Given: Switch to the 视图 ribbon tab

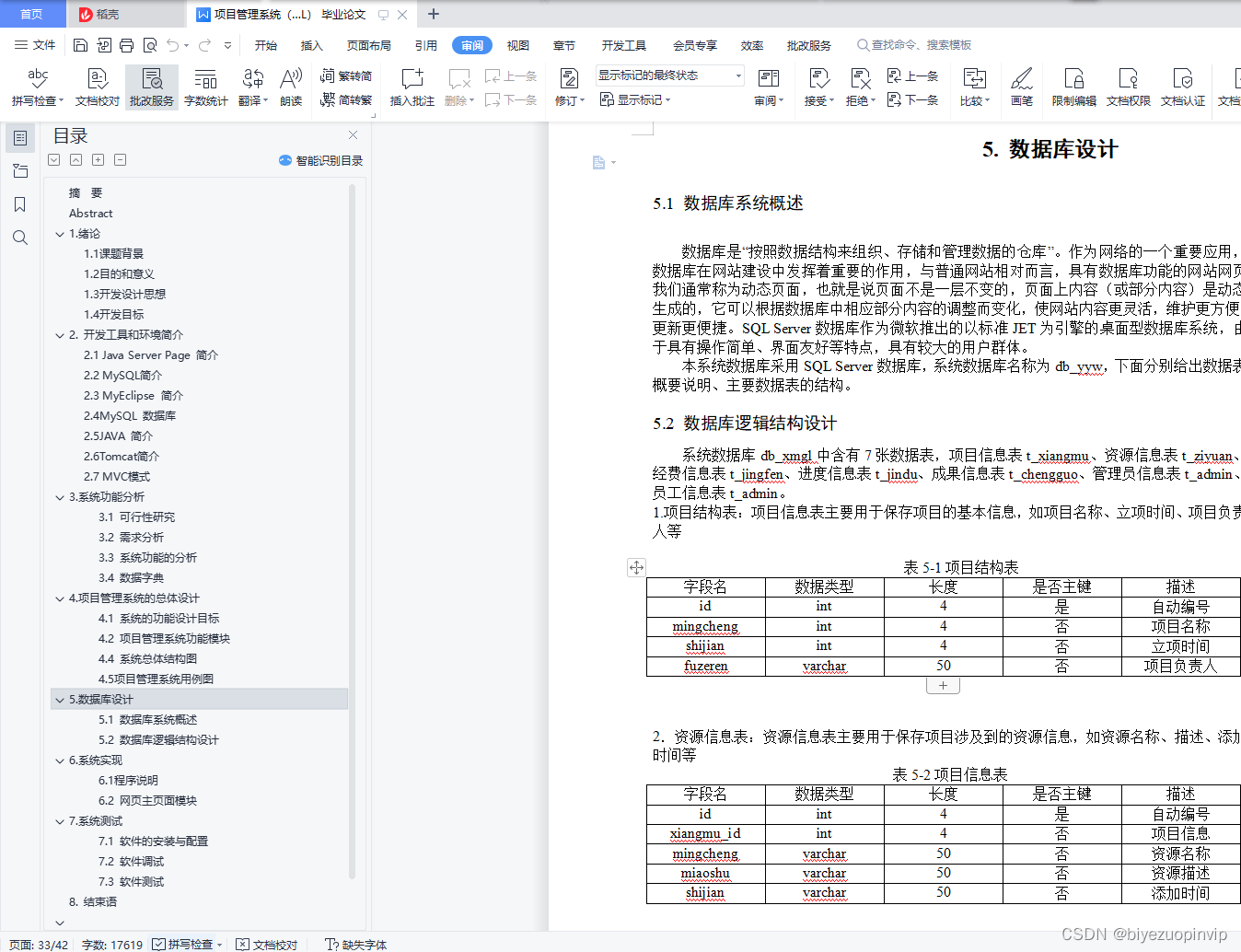Looking at the screenshot, I should 517,44.
